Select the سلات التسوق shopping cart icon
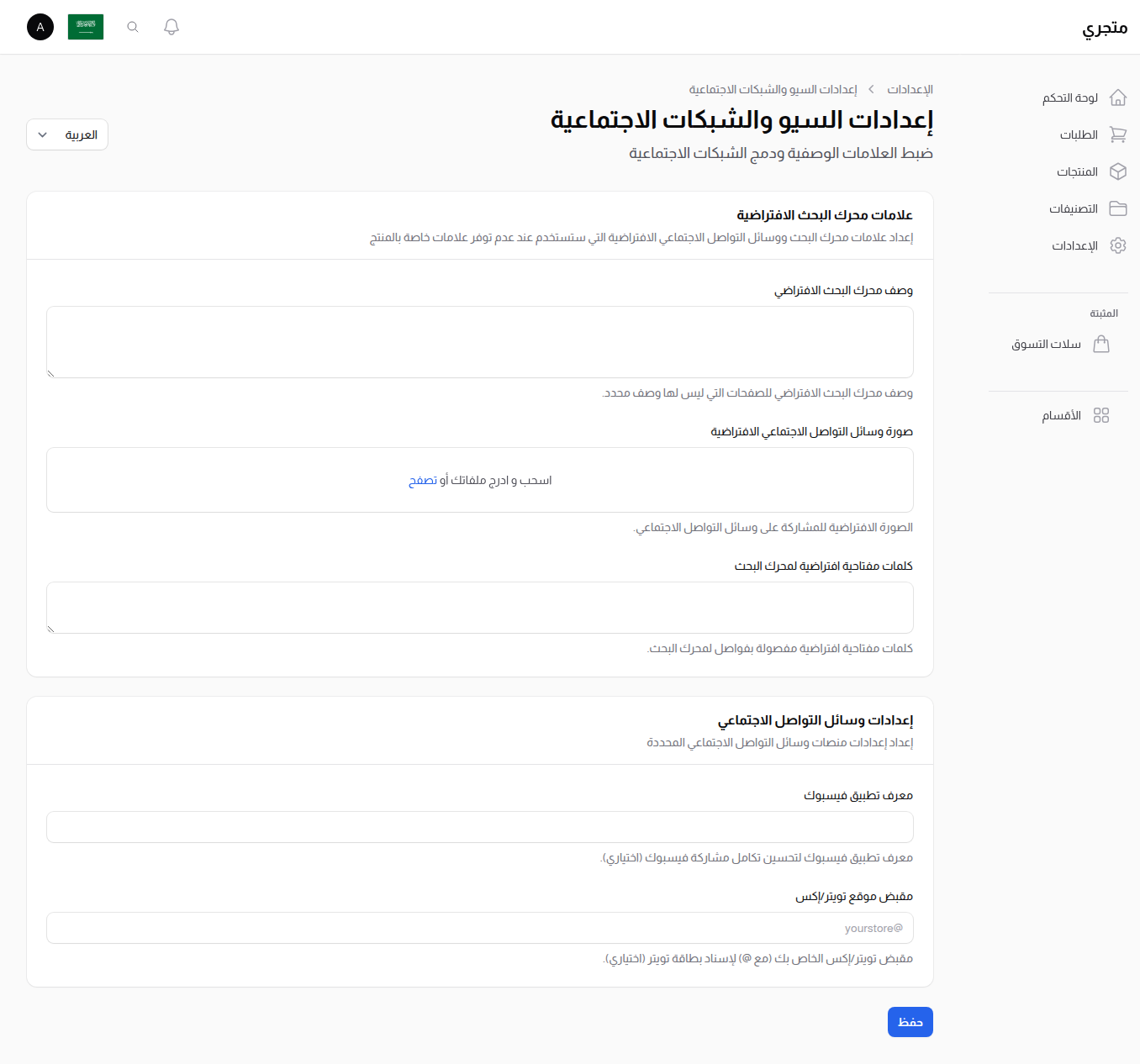Screen dimensions: 1140x1064 pos(1102,344)
